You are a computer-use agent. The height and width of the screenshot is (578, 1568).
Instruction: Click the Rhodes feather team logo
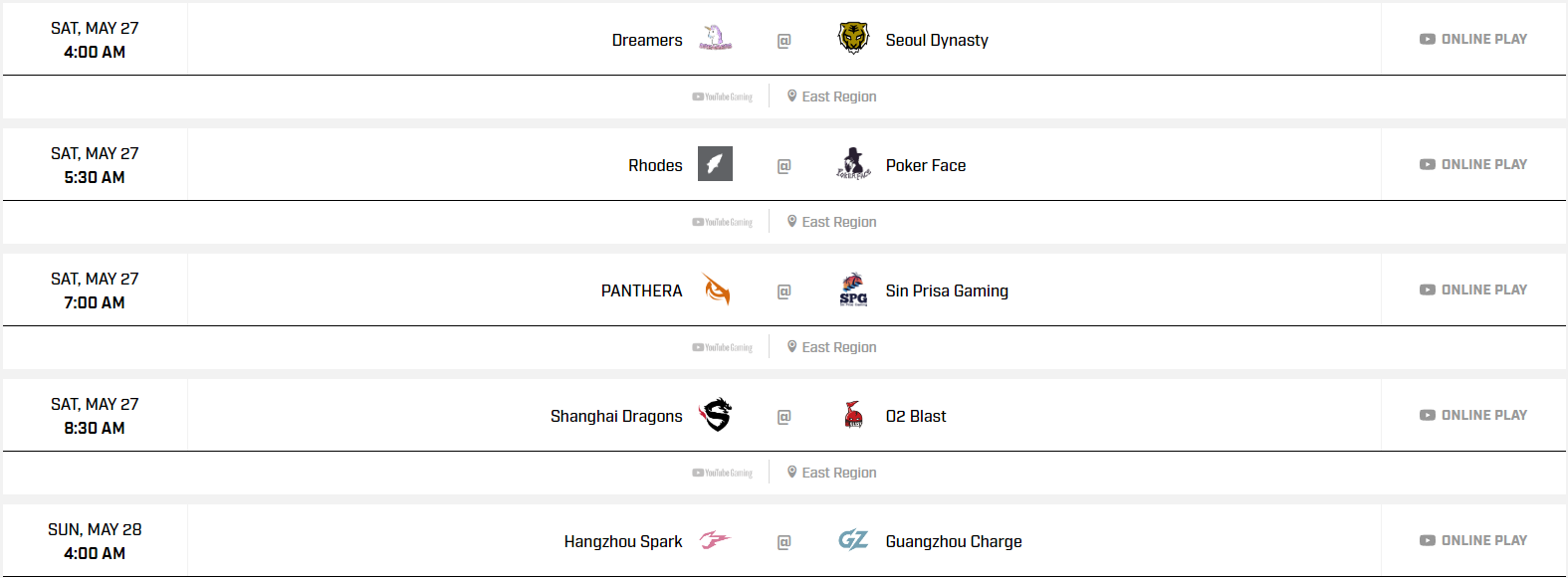[715, 164]
